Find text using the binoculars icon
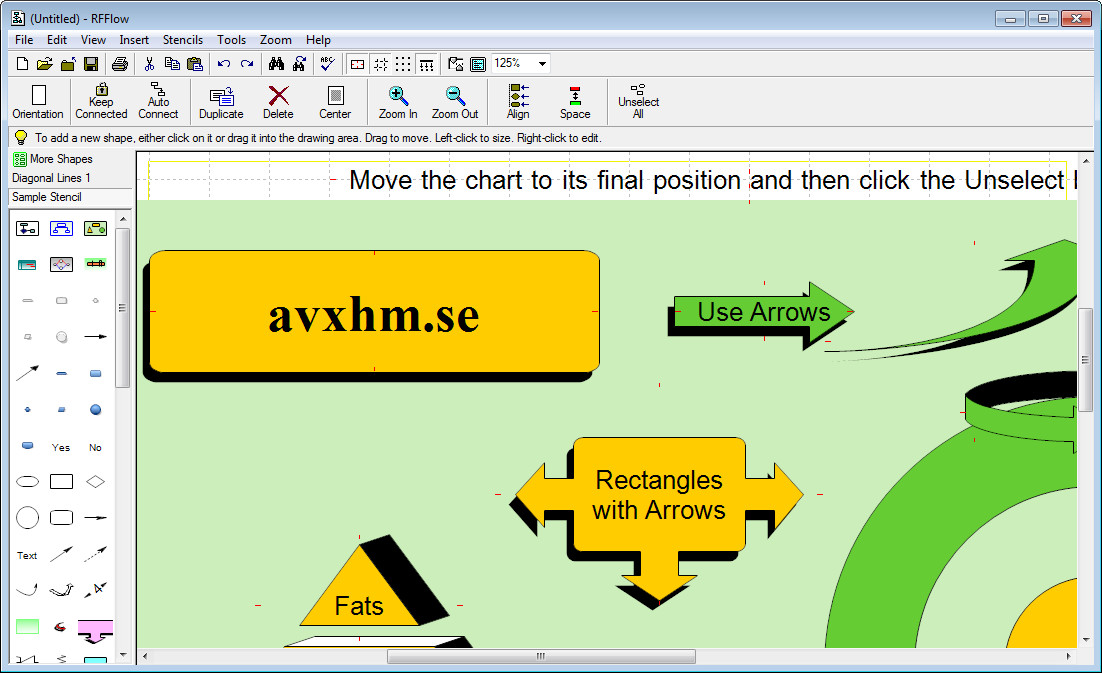 tap(276, 64)
